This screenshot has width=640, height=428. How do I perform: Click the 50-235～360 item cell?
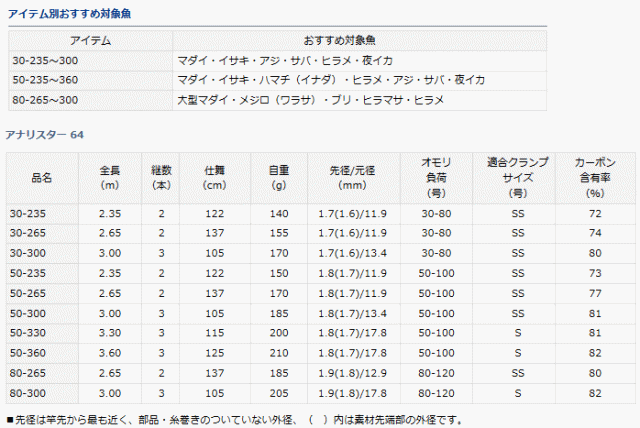point(90,80)
